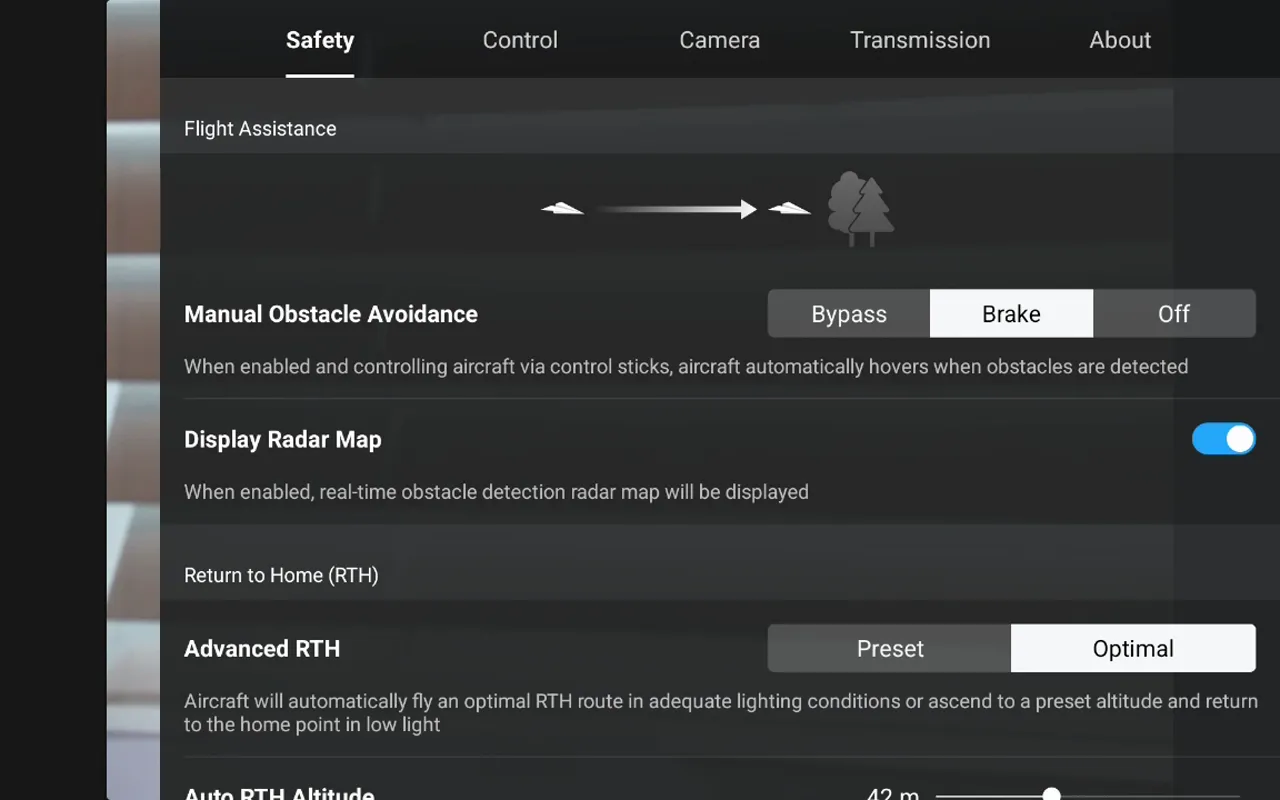Select Bypass obstacle avoidance mode
Screen dimensions: 1280x800
pos(849,313)
